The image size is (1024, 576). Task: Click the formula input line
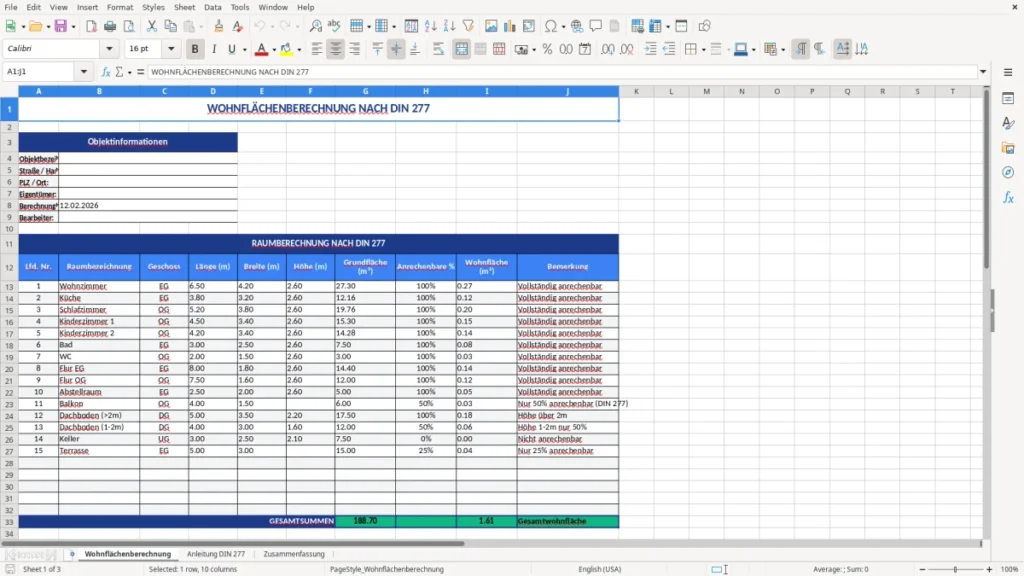pyautogui.click(x=562, y=72)
